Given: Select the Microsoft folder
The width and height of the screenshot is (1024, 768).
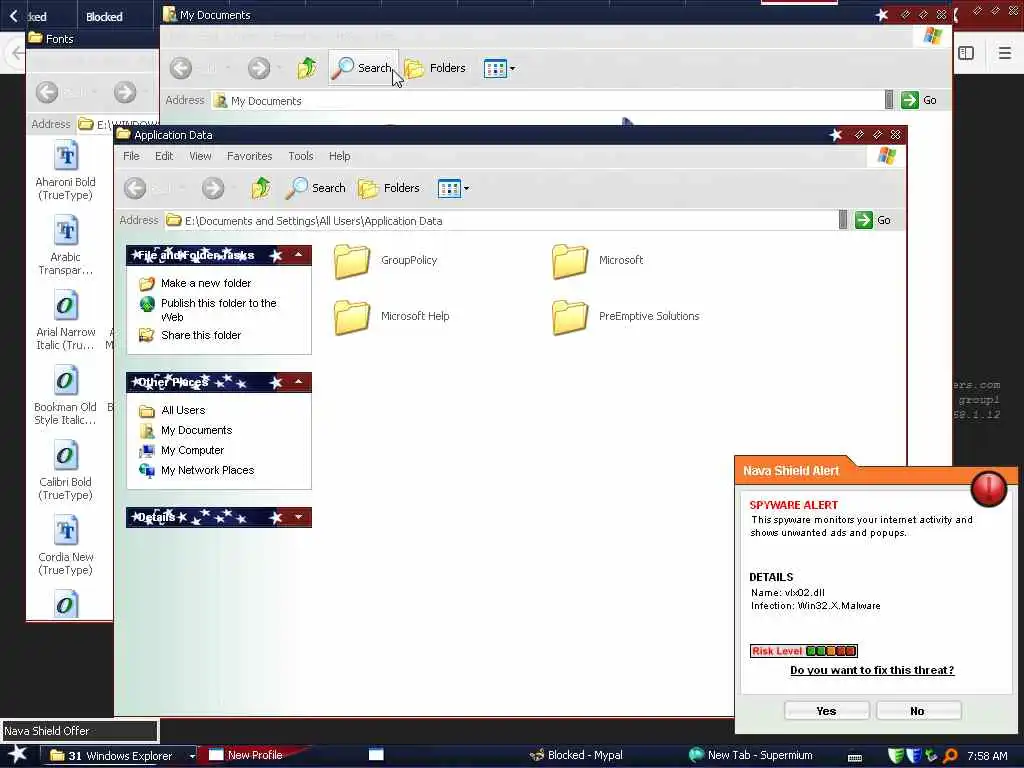Looking at the screenshot, I should (x=598, y=261).
